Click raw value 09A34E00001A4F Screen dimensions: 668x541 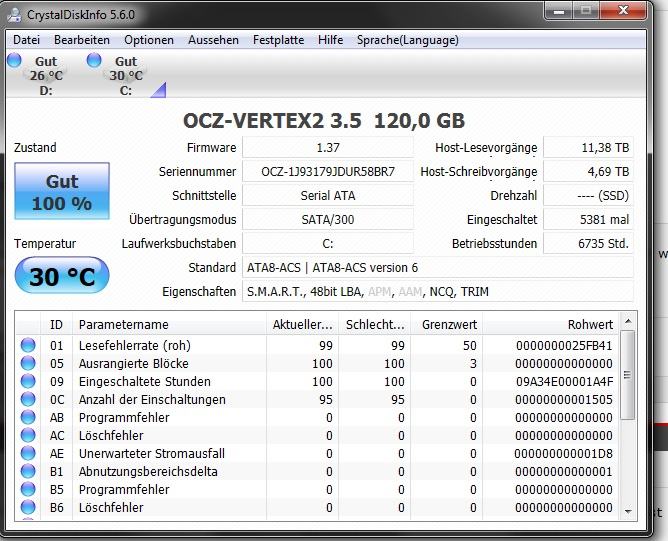coord(564,381)
